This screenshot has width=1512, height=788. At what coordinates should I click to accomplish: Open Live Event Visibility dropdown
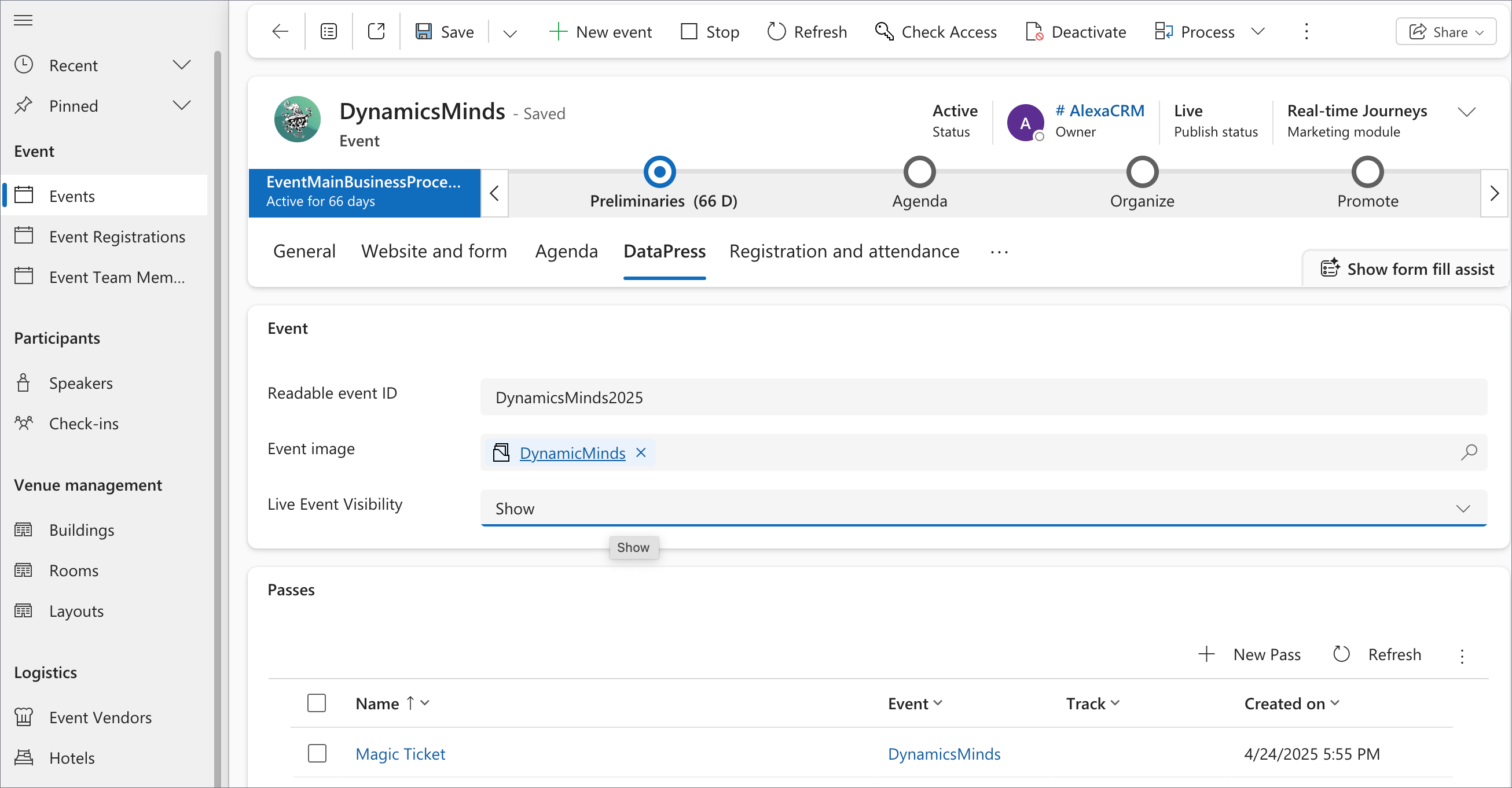[x=983, y=508]
